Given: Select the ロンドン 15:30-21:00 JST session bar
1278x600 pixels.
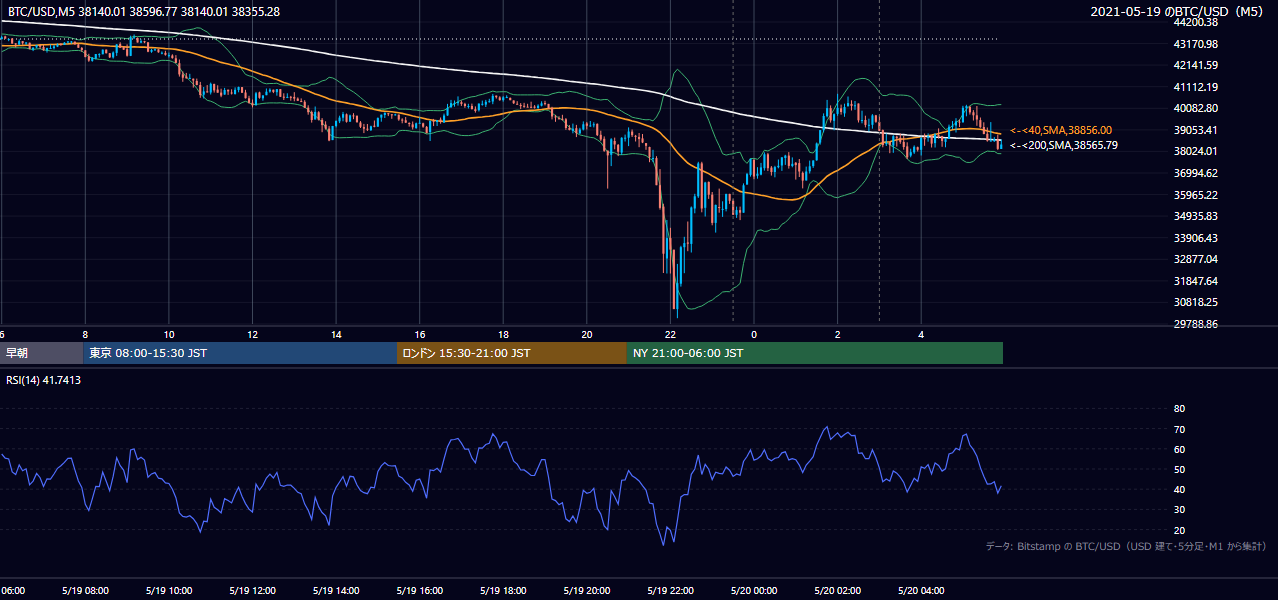Looking at the screenshot, I should pos(512,353).
